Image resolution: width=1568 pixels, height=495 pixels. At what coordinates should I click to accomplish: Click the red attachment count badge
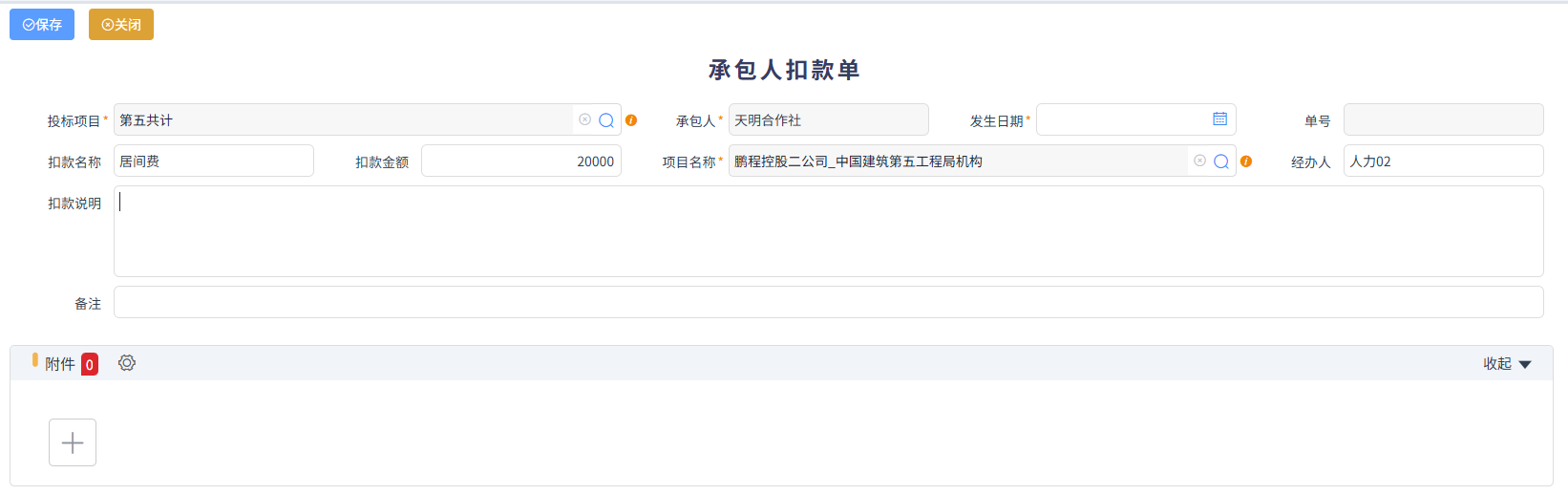tap(90, 364)
